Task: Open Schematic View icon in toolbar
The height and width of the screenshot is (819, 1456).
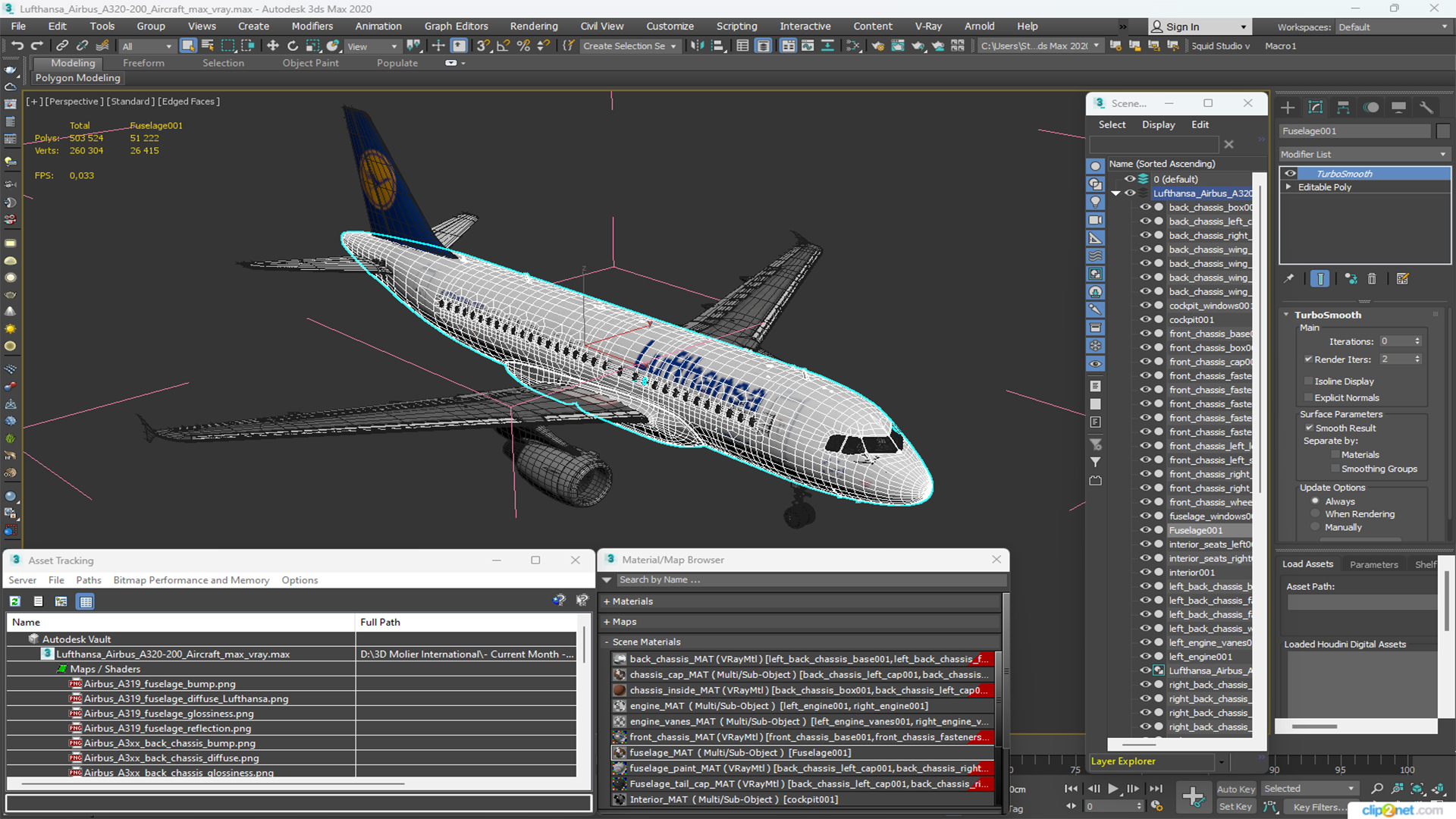Action: pyautogui.click(x=853, y=46)
